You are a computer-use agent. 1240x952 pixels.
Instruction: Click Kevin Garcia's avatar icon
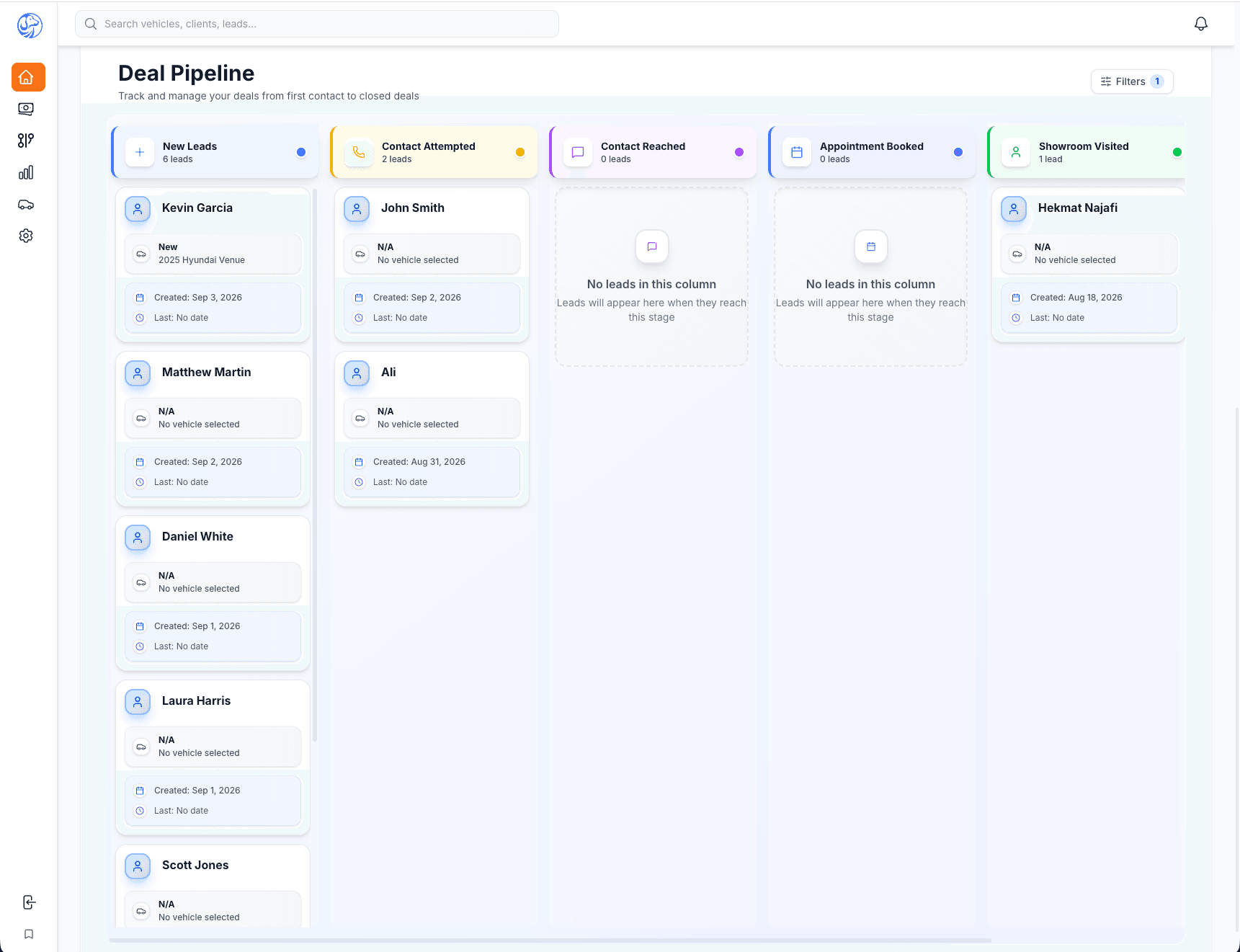coord(138,209)
